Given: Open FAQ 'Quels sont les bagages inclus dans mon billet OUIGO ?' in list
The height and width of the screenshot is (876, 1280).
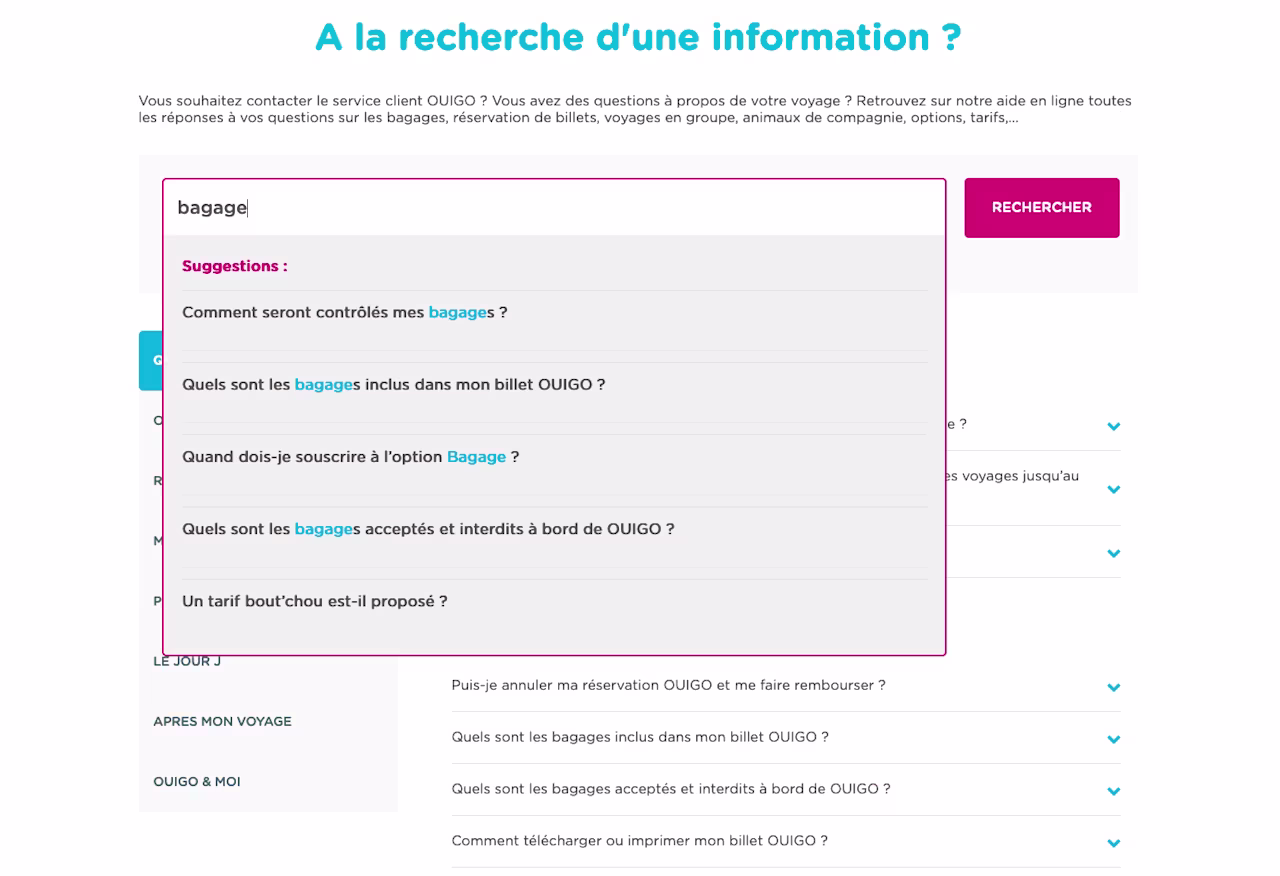Looking at the screenshot, I should coord(640,737).
